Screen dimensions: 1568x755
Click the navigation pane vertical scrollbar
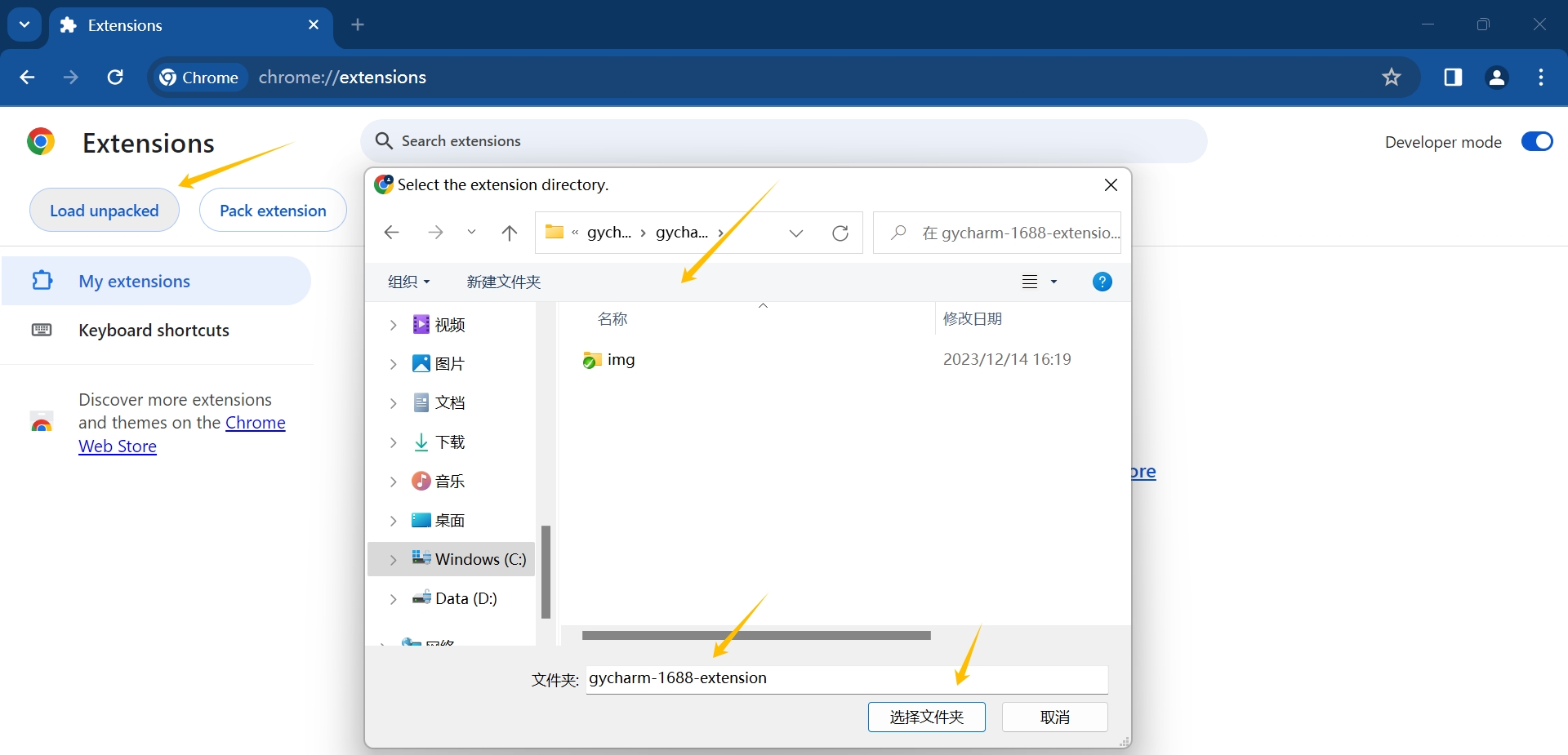coord(546,571)
